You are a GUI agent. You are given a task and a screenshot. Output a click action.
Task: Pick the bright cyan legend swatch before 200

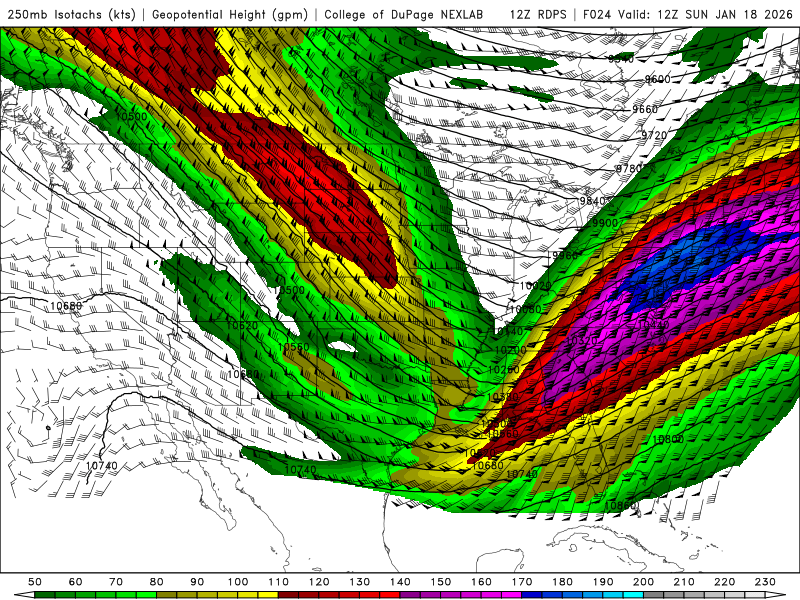[x=633, y=595]
